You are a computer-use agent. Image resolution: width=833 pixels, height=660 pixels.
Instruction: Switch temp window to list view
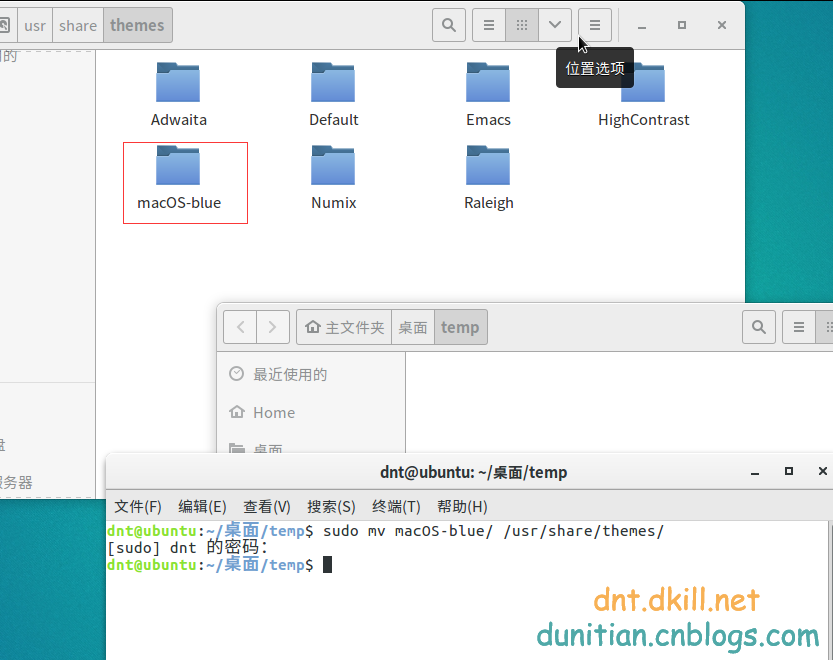798,327
